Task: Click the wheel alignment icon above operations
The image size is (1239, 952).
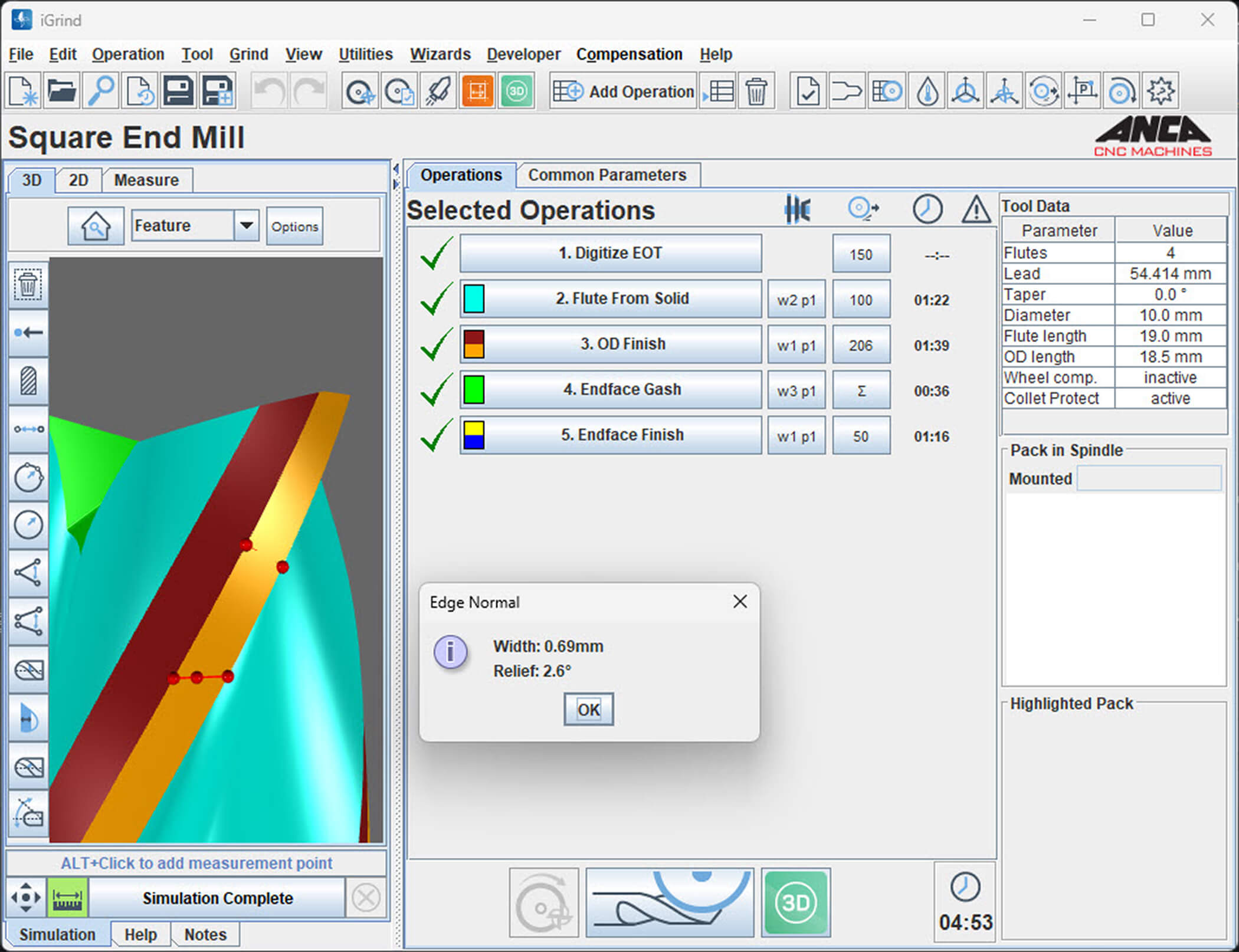Action: (x=798, y=209)
